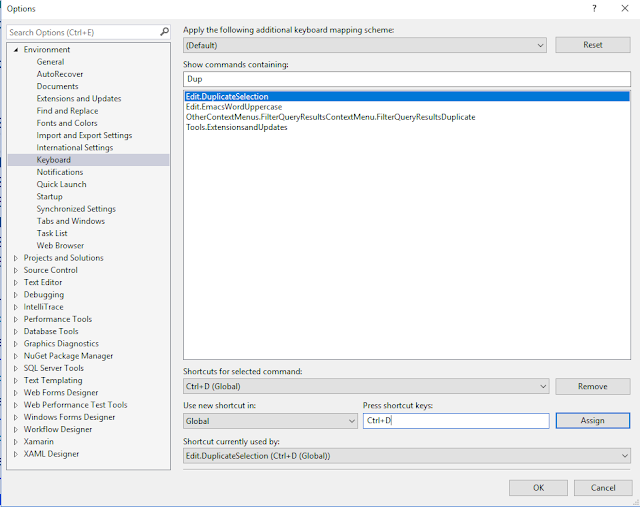Select Task List settings
The width and height of the screenshot is (640, 507).
tap(52, 233)
